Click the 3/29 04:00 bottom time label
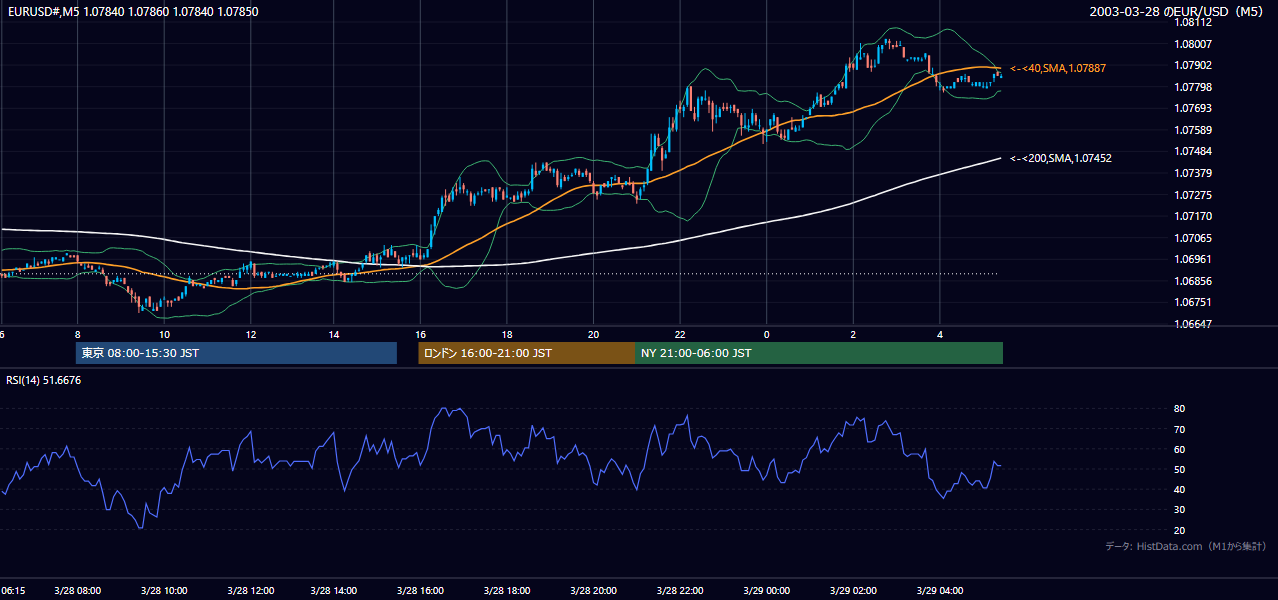This screenshot has height=600, width=1278. pos(938,591)
